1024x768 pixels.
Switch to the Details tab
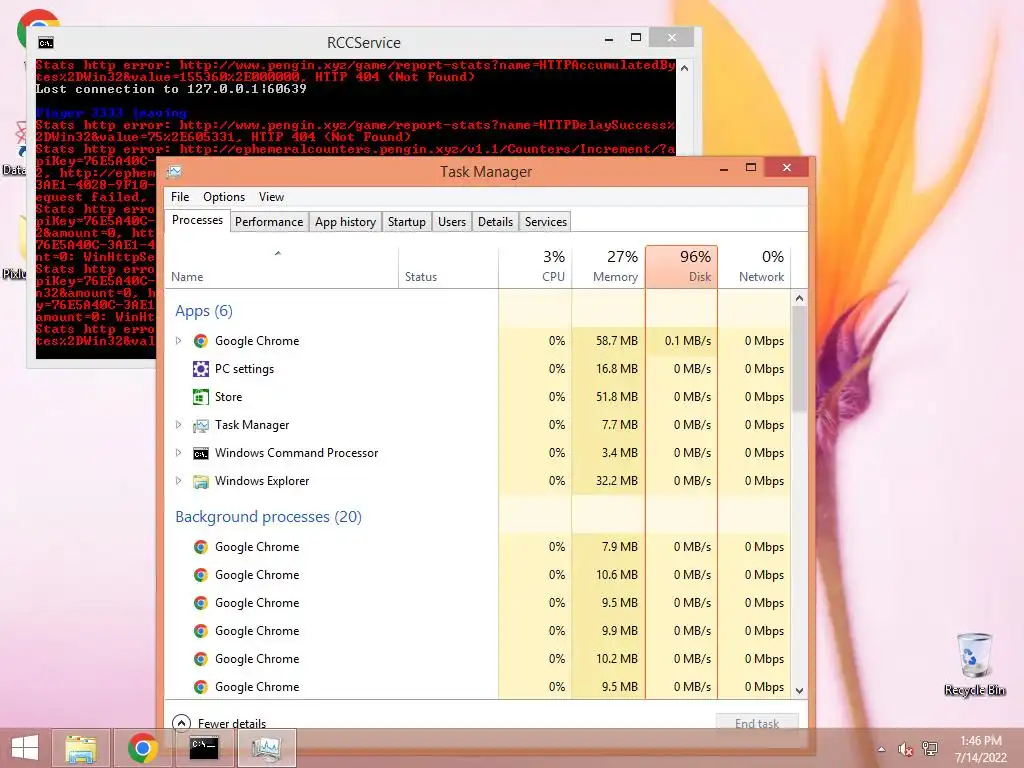coord(495,222)
